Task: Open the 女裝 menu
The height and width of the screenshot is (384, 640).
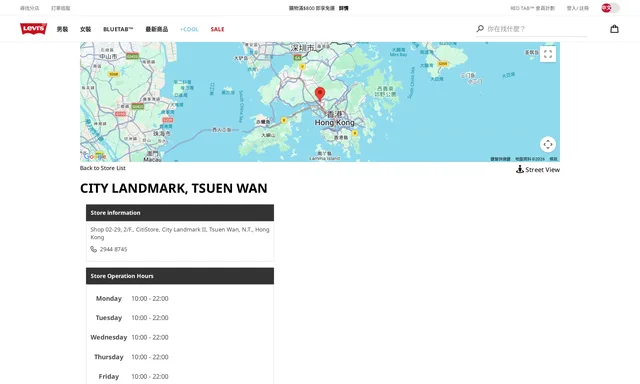Action: (x=85, y=29)
